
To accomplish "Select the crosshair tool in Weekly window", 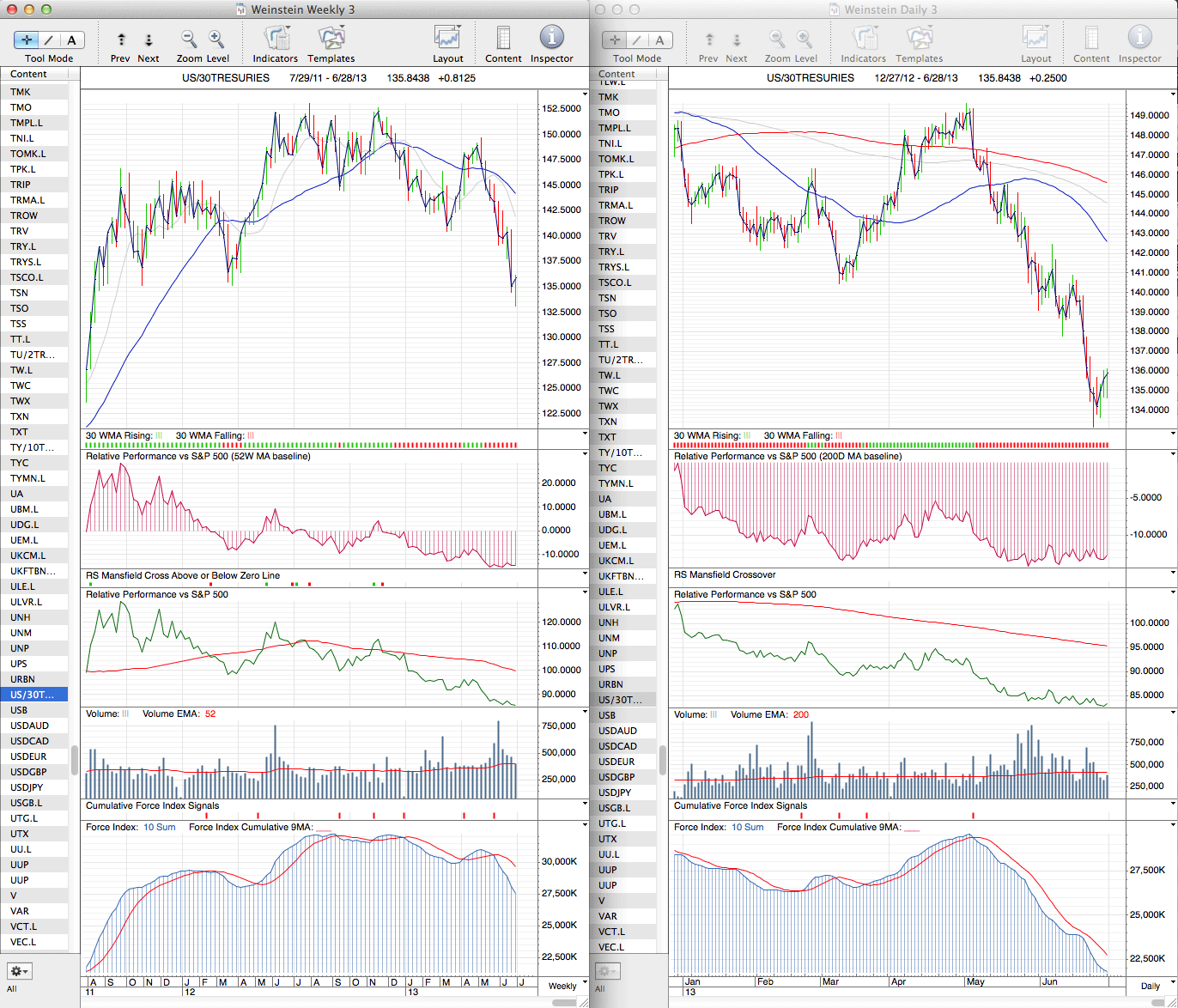I will (x=26, y=39).
